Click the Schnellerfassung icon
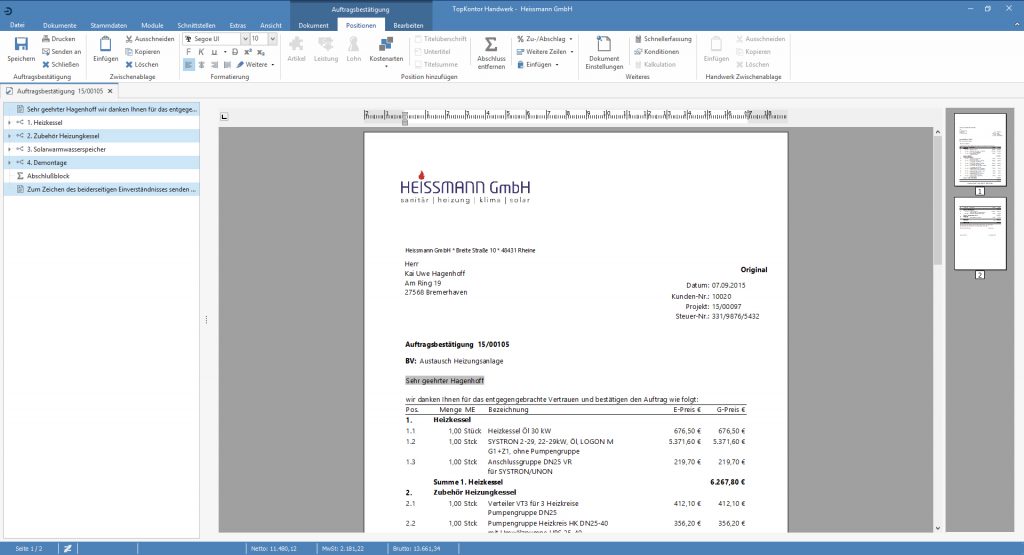Screen dimensions: 1024x555 click(638, 39)
